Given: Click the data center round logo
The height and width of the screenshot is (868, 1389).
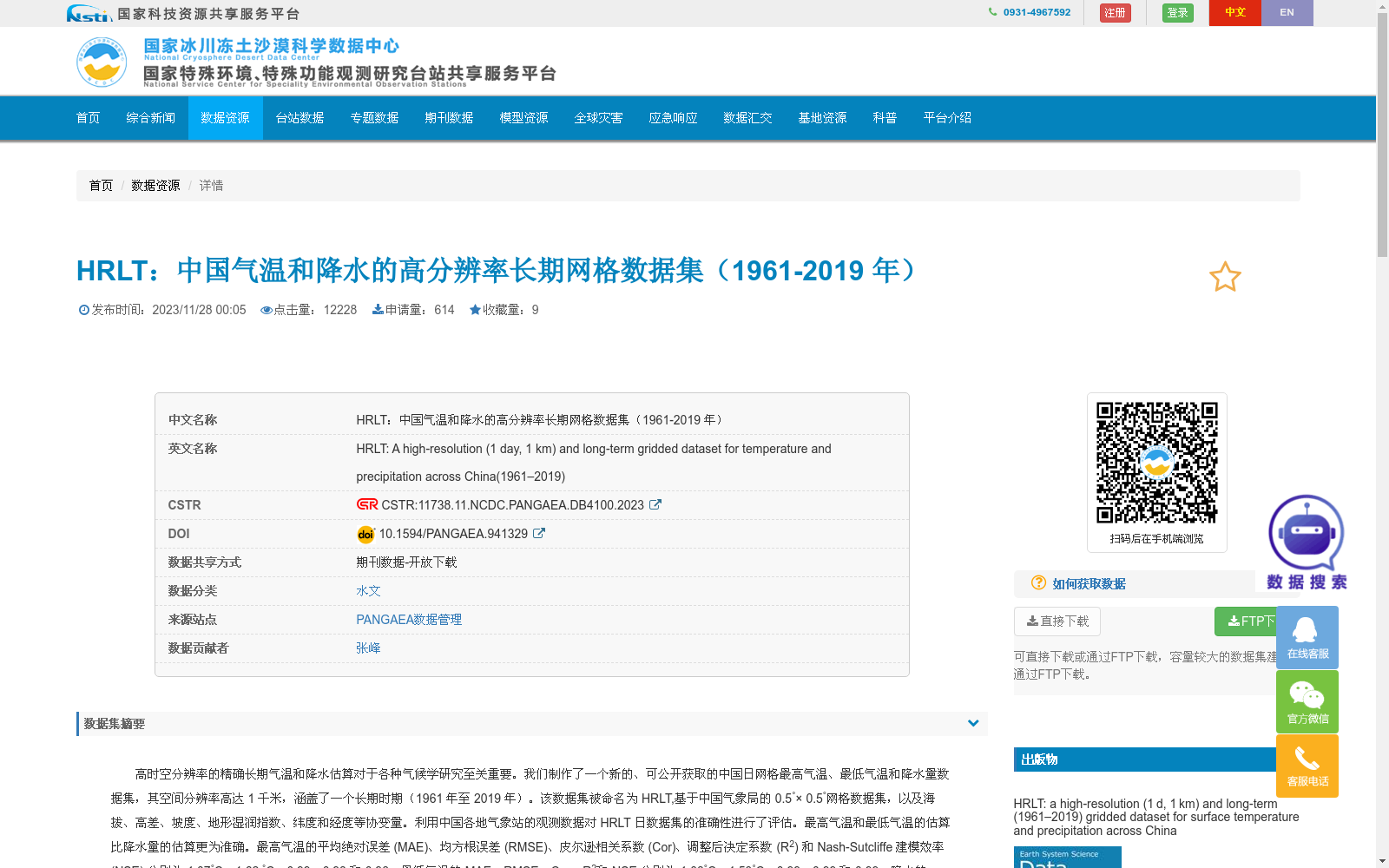Looking at the screenshot, I should click(x=102, y=62).
